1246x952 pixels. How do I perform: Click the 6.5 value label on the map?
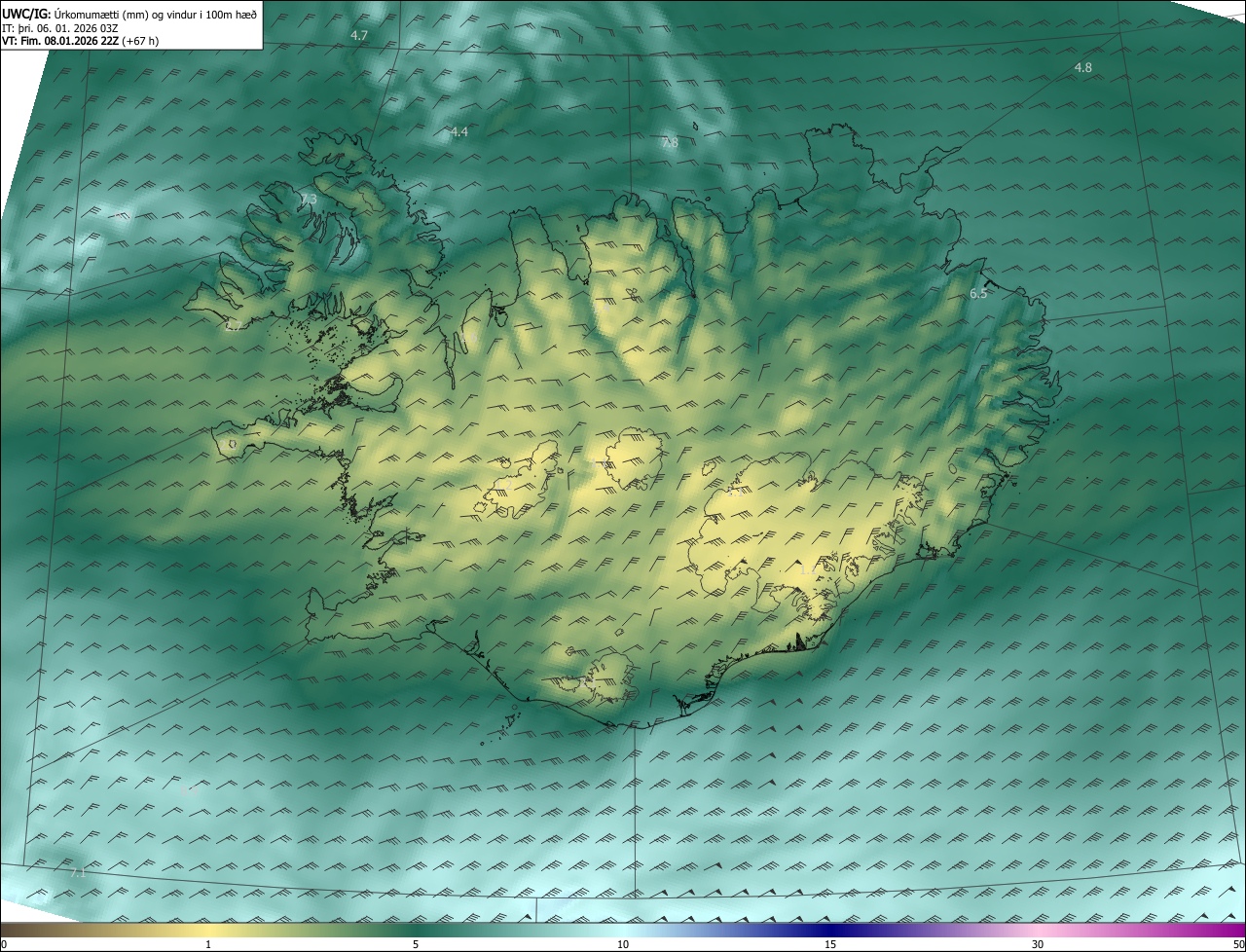[978, 293]
